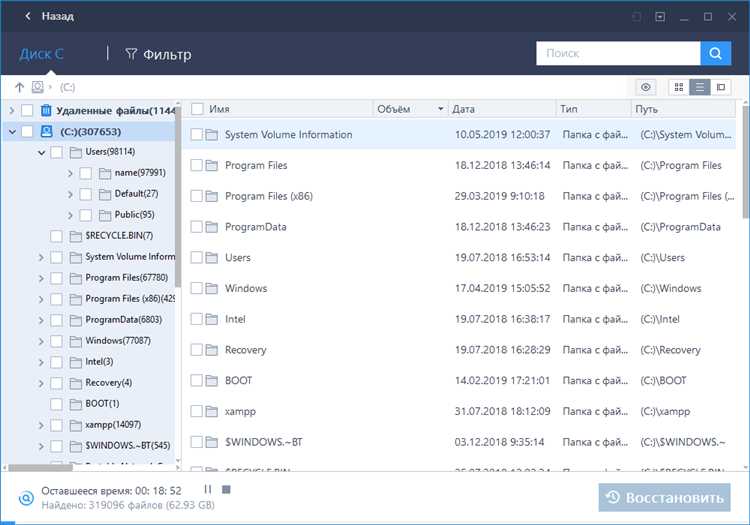
Task: Click folder icon of Users list row
Action: click(x=211, y=258)
